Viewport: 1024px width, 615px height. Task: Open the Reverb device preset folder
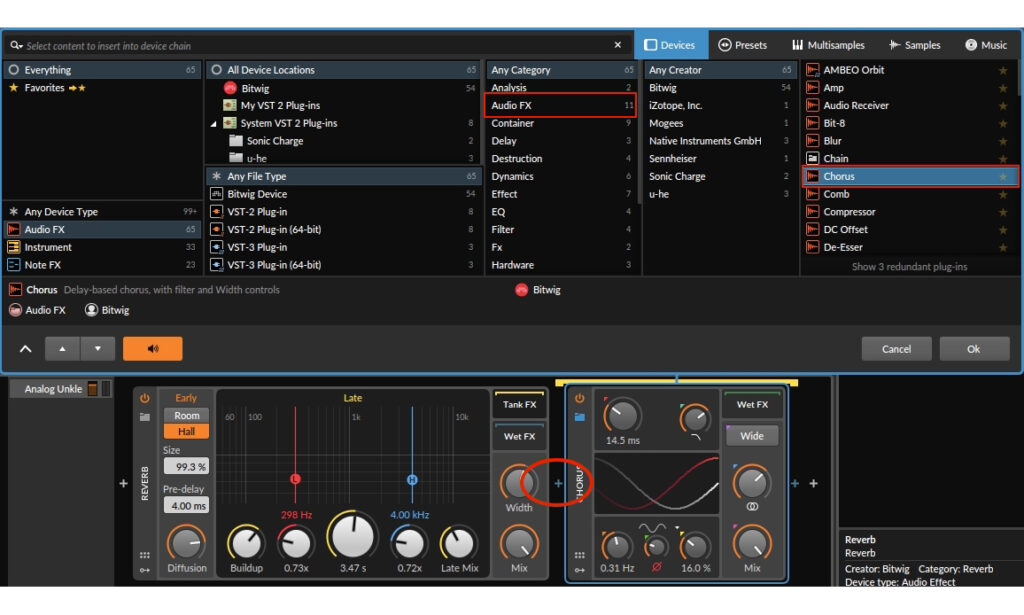(144, 417)
